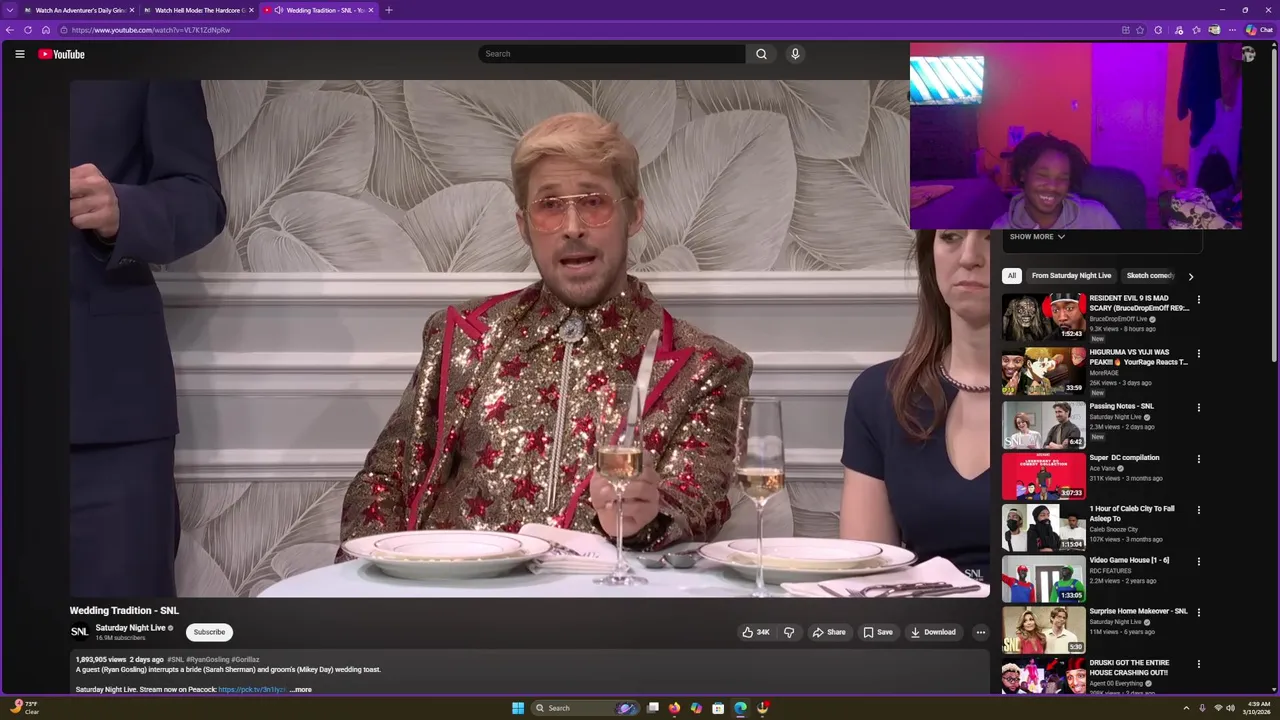The height and width of the screenshot is (720, 1280).
Task: Save the video to a playlist
Action: coord(878,632)
